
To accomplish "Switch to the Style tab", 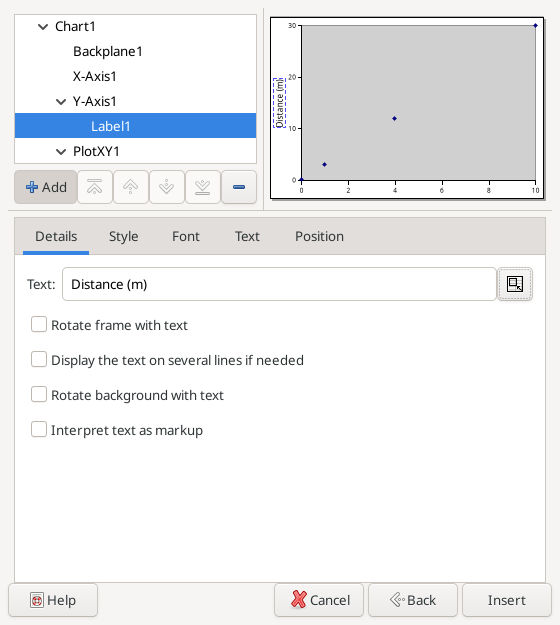I will [124, 236].
